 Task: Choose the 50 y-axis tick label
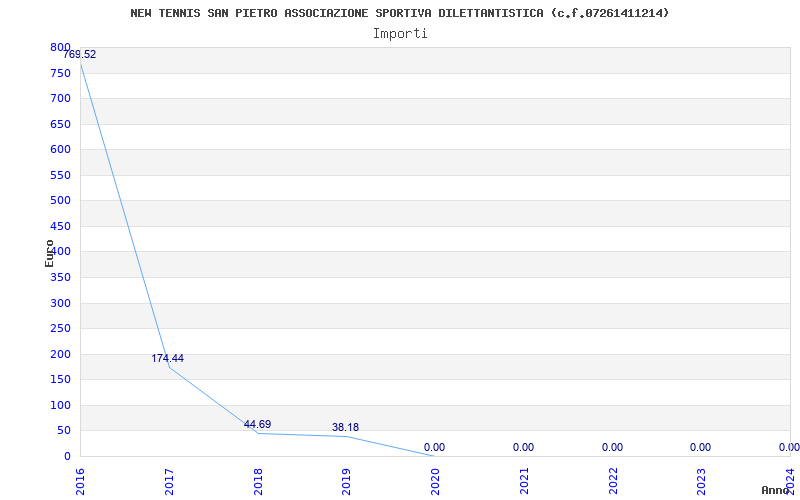(x=63, y=431)
